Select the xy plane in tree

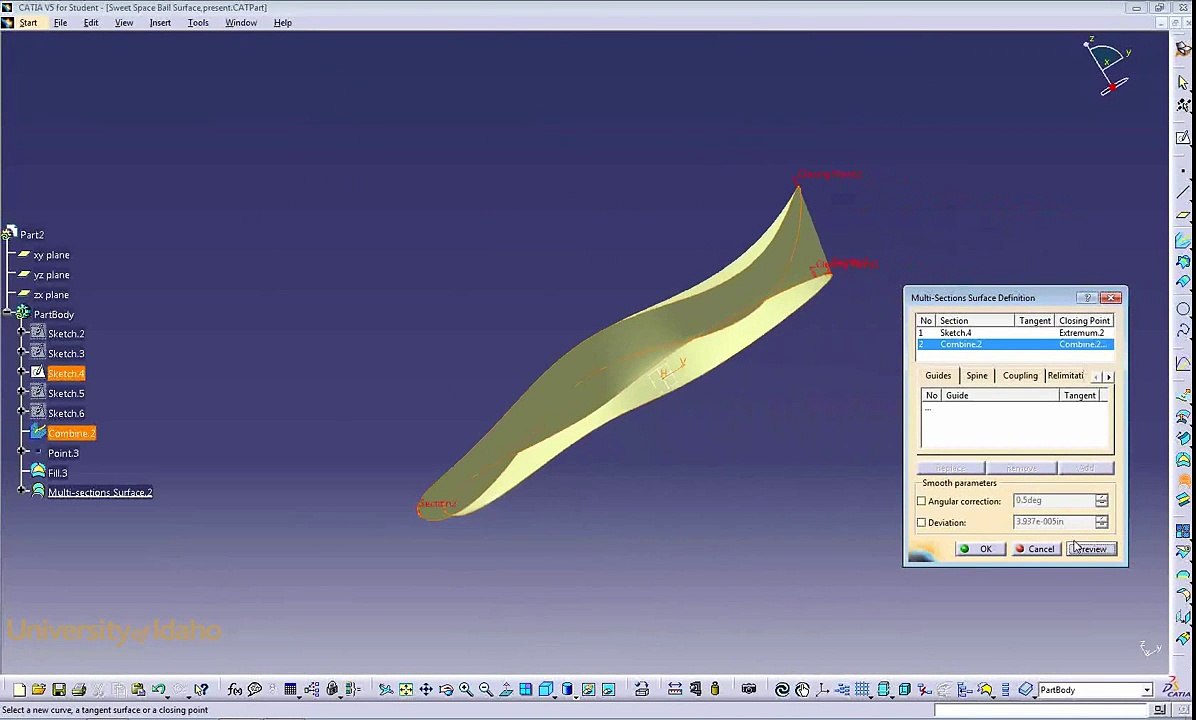51,255
